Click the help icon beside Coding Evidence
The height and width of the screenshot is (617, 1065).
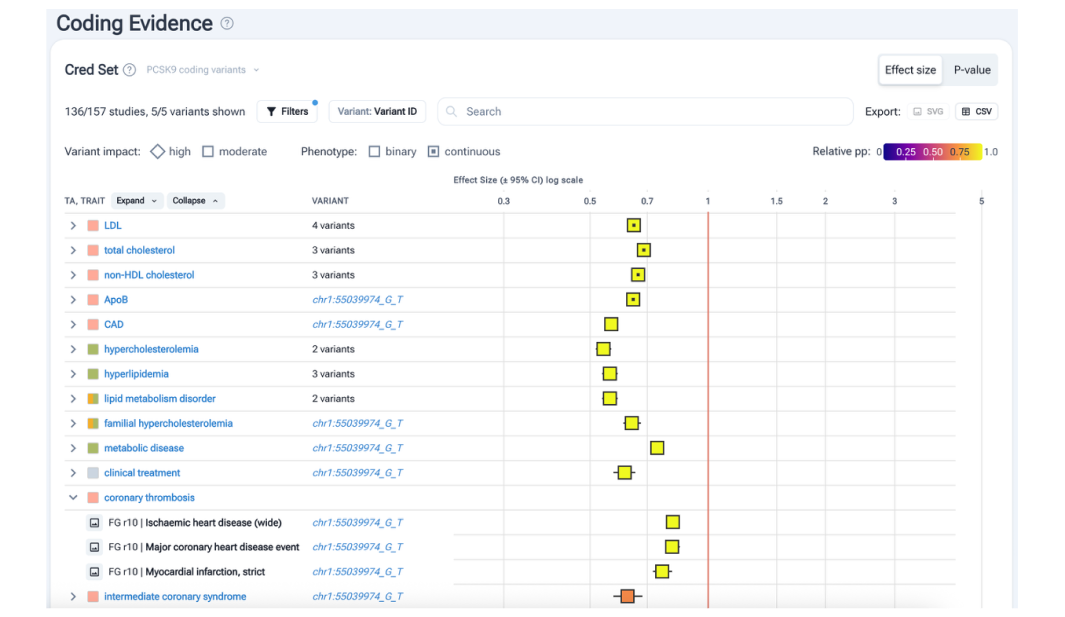pyautogui.click(x=227, y=24)
